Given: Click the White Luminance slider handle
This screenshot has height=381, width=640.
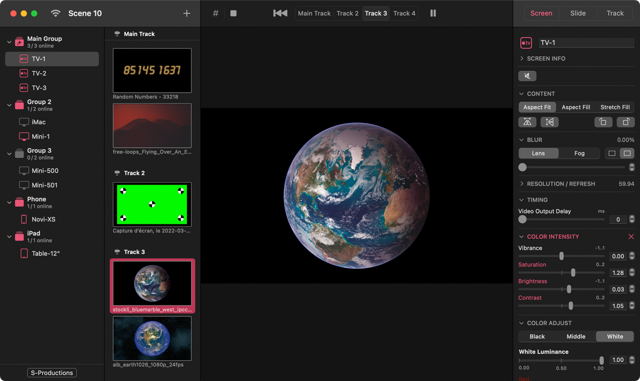Looking at the screenshot, I should click(x=601, y=361).
